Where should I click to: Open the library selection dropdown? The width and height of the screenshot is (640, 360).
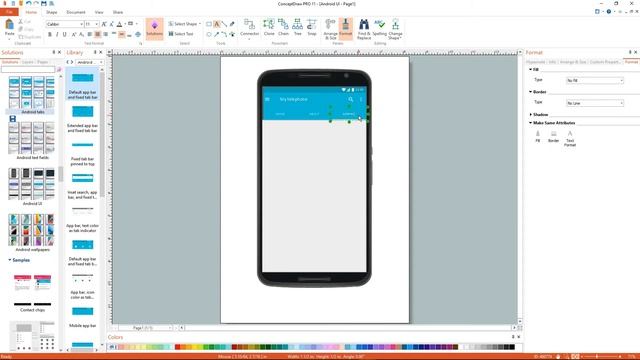coord(89,62)
